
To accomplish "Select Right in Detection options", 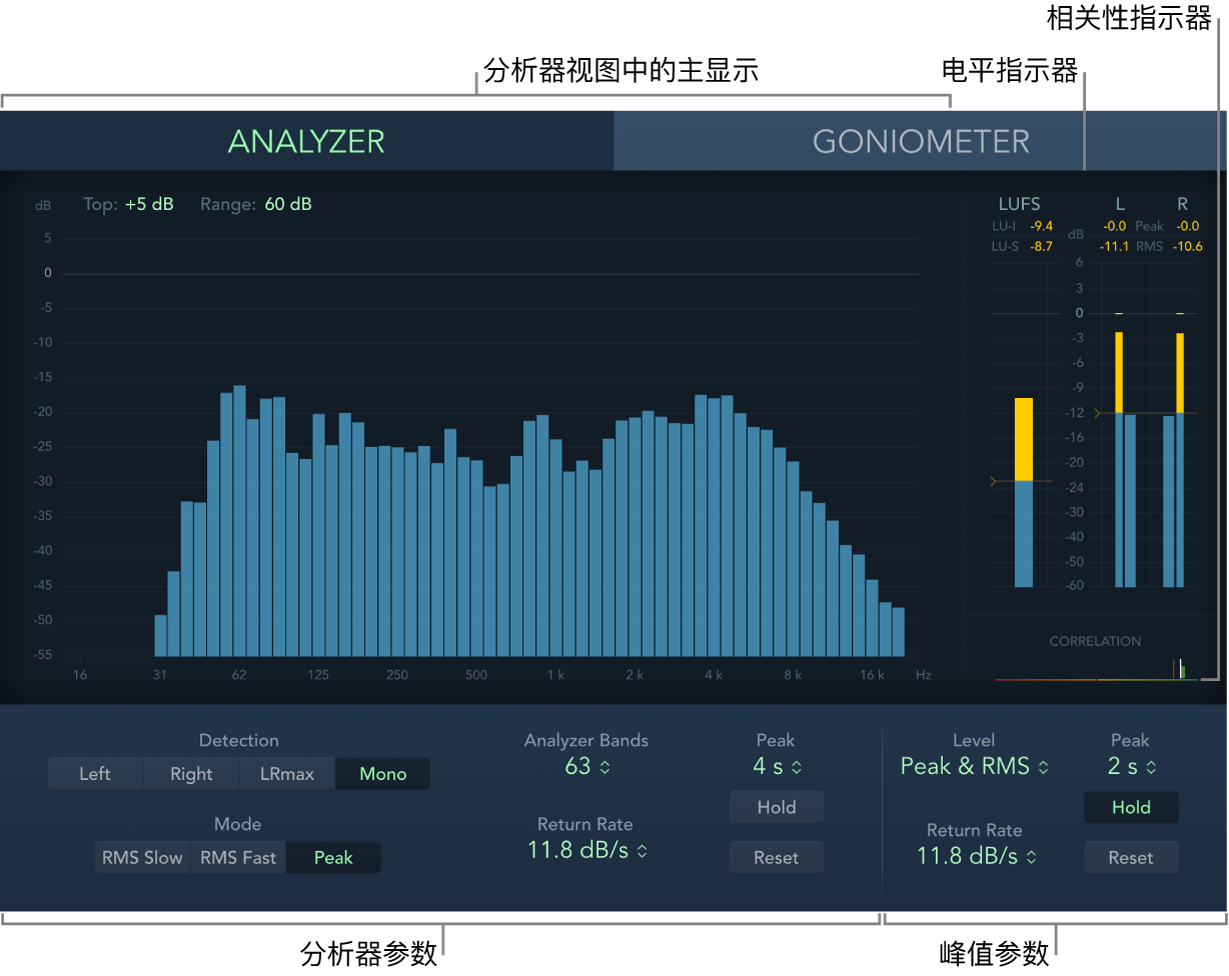I will pyautogui.click(x=190, y=773).
